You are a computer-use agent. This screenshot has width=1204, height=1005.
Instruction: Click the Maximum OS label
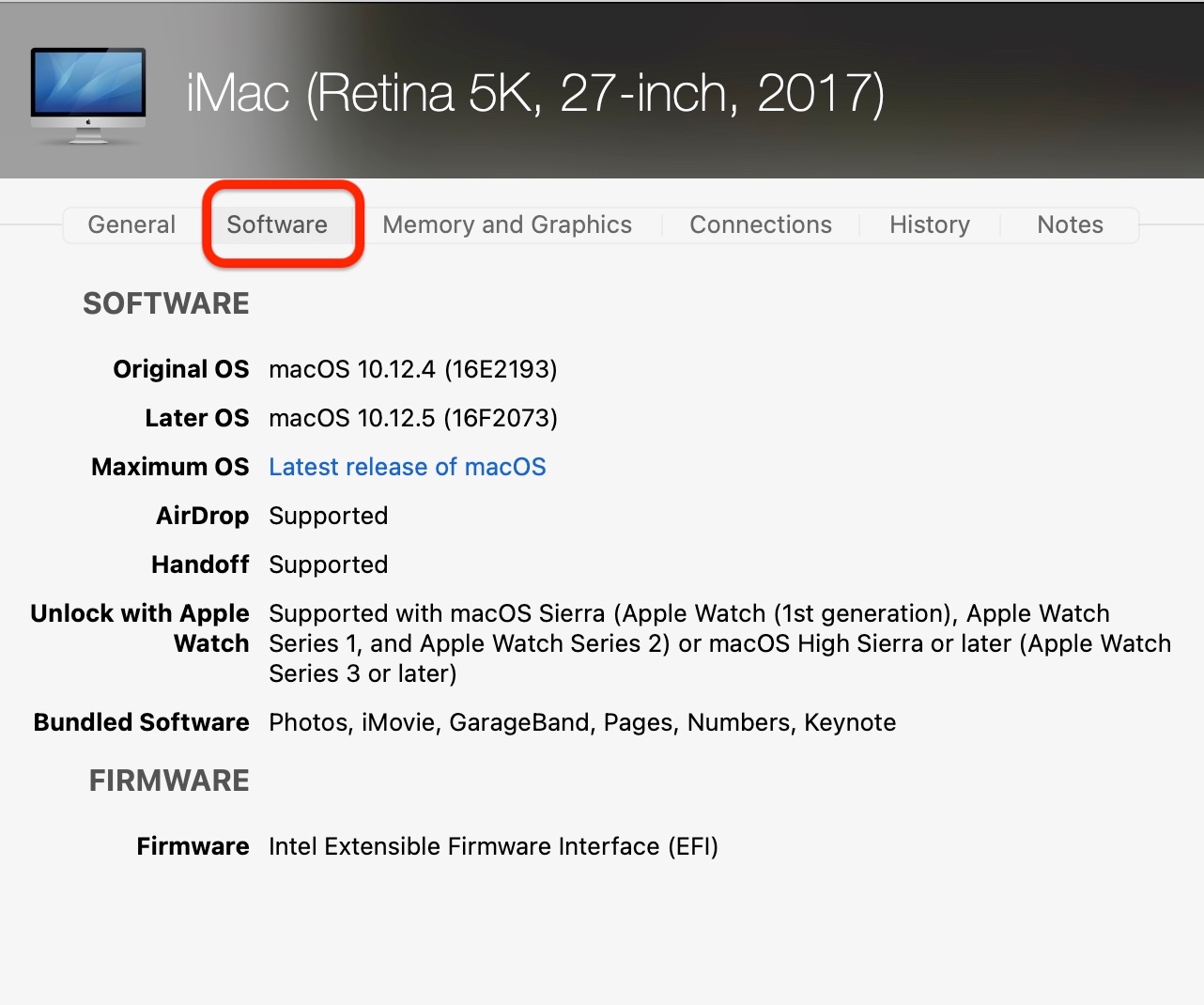[170, 467]
